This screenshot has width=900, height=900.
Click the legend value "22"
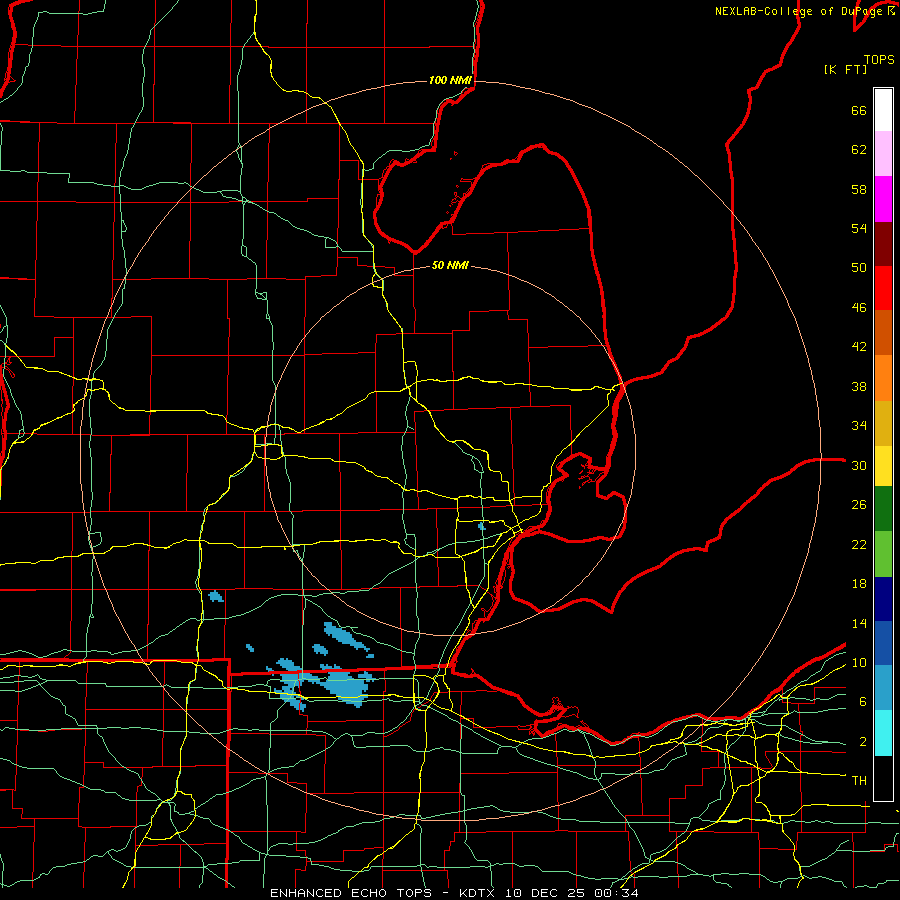tap(859, 544)
